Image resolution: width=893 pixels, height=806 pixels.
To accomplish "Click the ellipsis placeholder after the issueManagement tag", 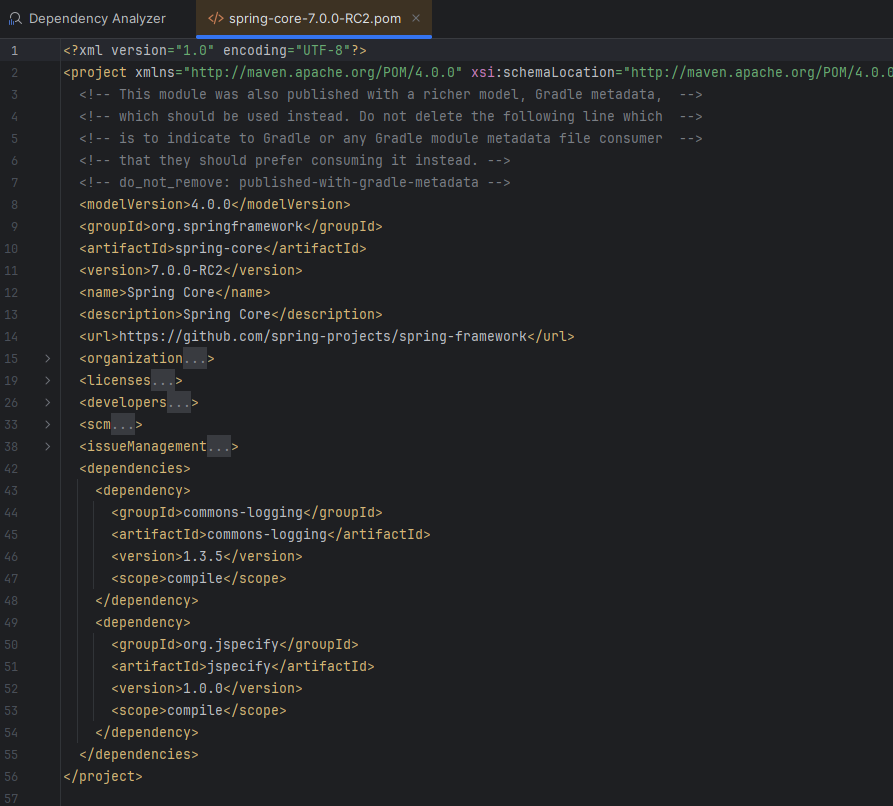I will 218,446.
